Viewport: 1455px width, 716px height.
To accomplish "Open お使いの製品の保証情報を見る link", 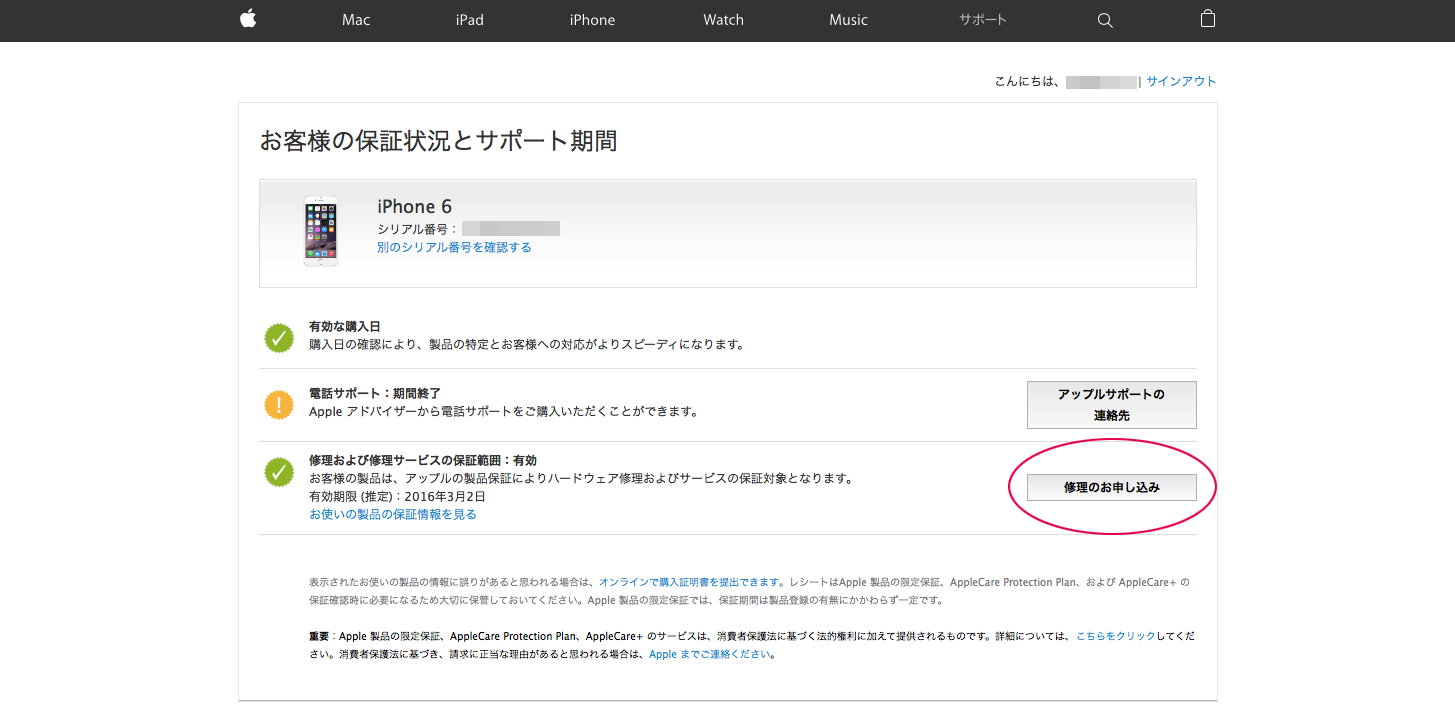I will pos(393,514).
